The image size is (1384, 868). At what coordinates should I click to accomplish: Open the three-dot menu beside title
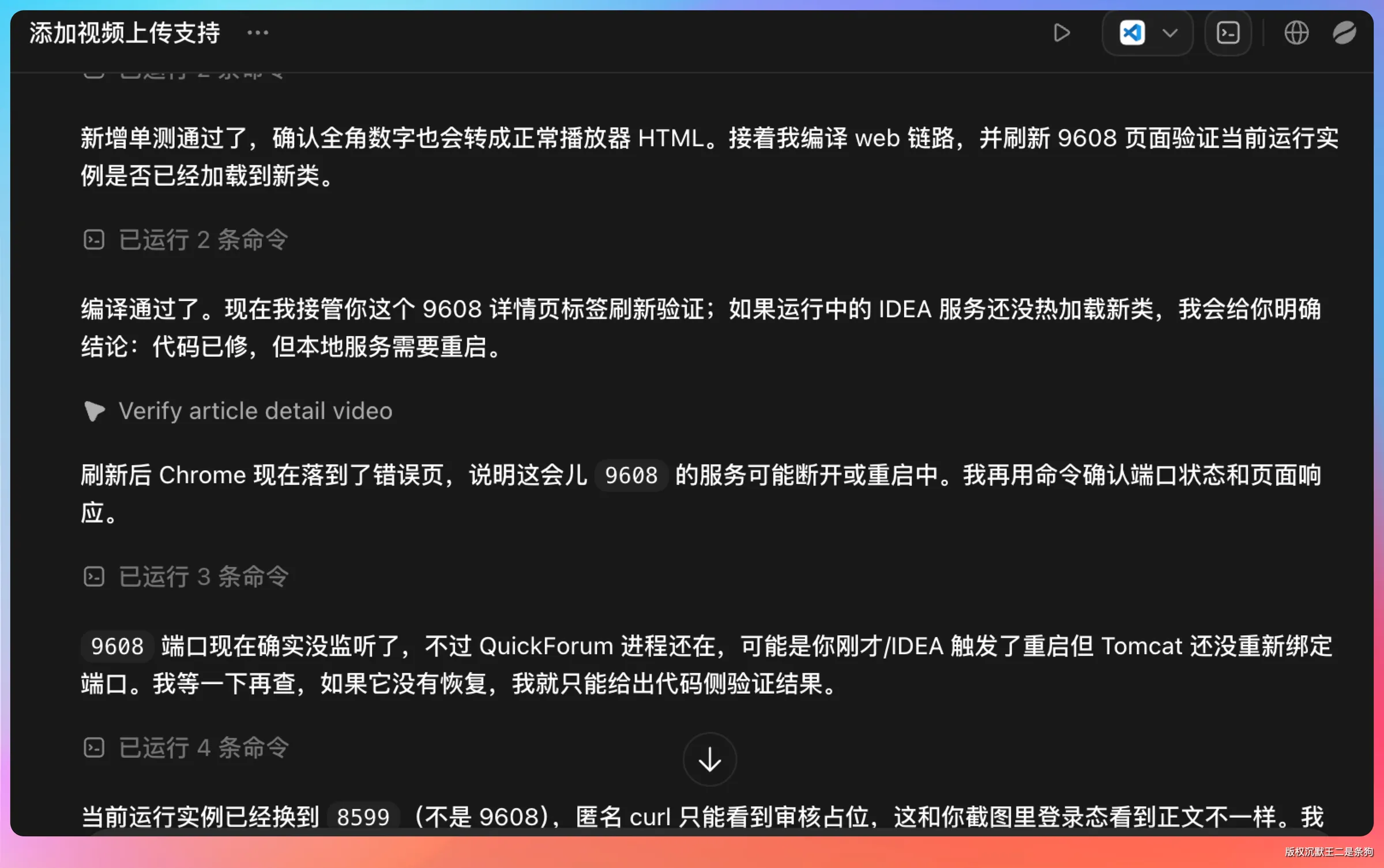(x=258, y=33)
